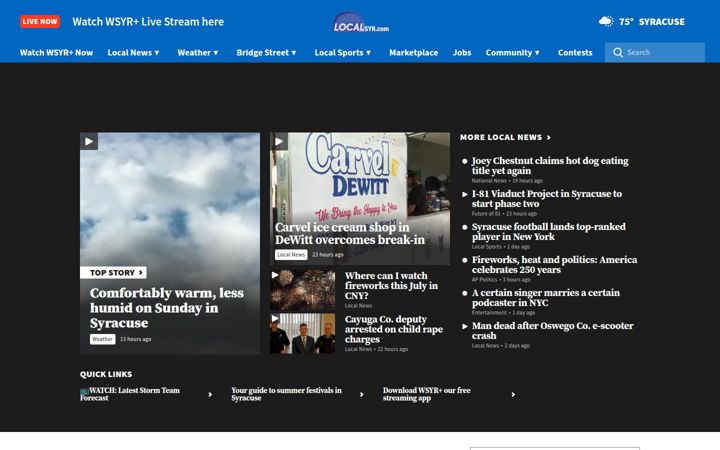Click chevron after summer festivals link

[362, 394]
